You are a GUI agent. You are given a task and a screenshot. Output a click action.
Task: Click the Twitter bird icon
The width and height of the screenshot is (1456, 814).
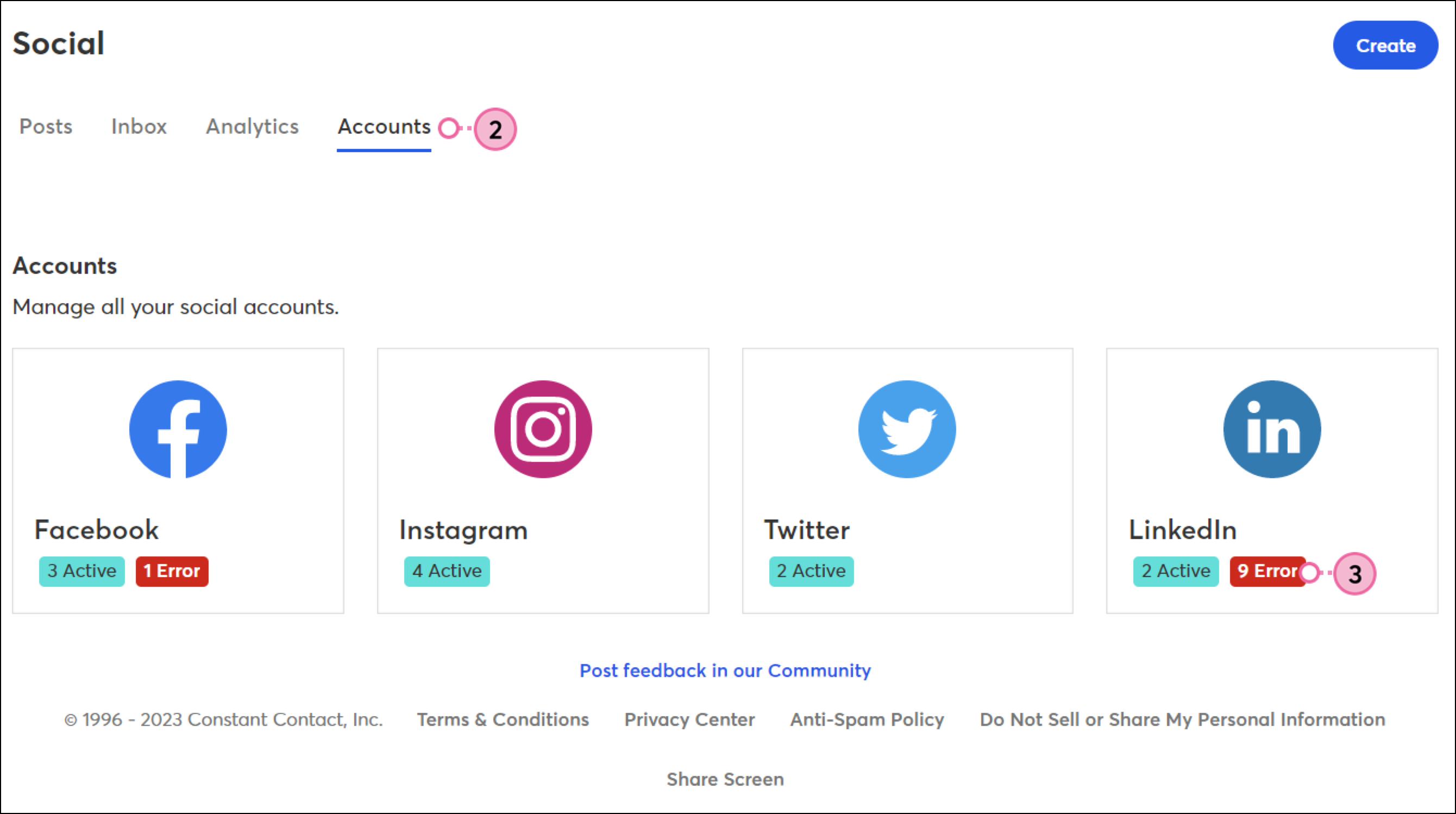pos(907,429)
